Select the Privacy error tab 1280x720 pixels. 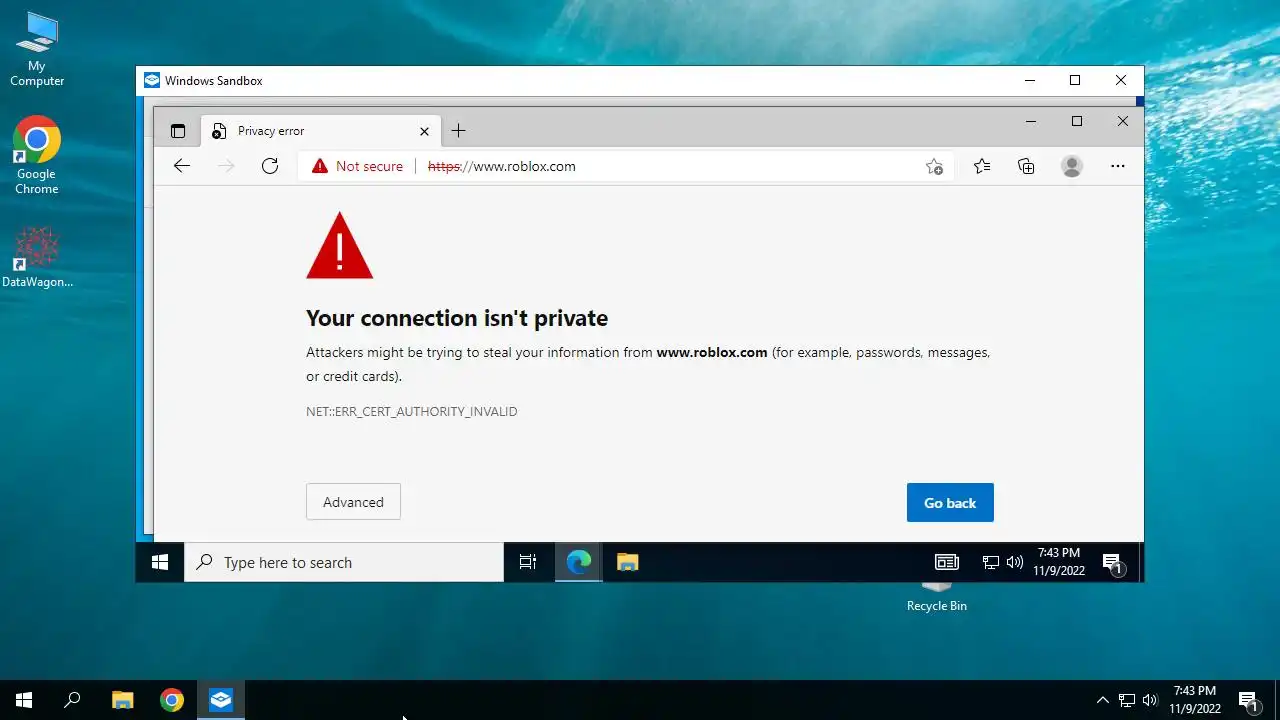[x=320, y=131]
